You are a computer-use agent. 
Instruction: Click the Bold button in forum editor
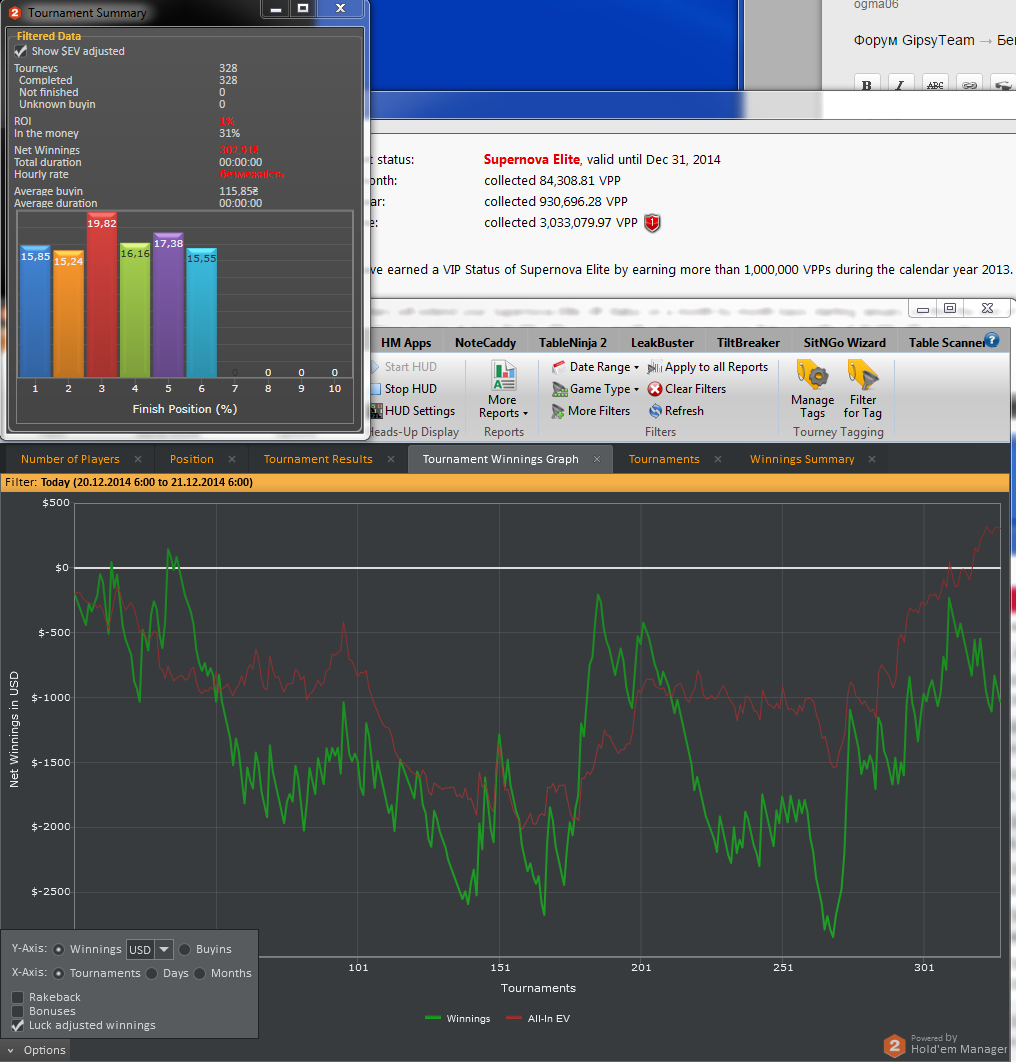[866, 85]
